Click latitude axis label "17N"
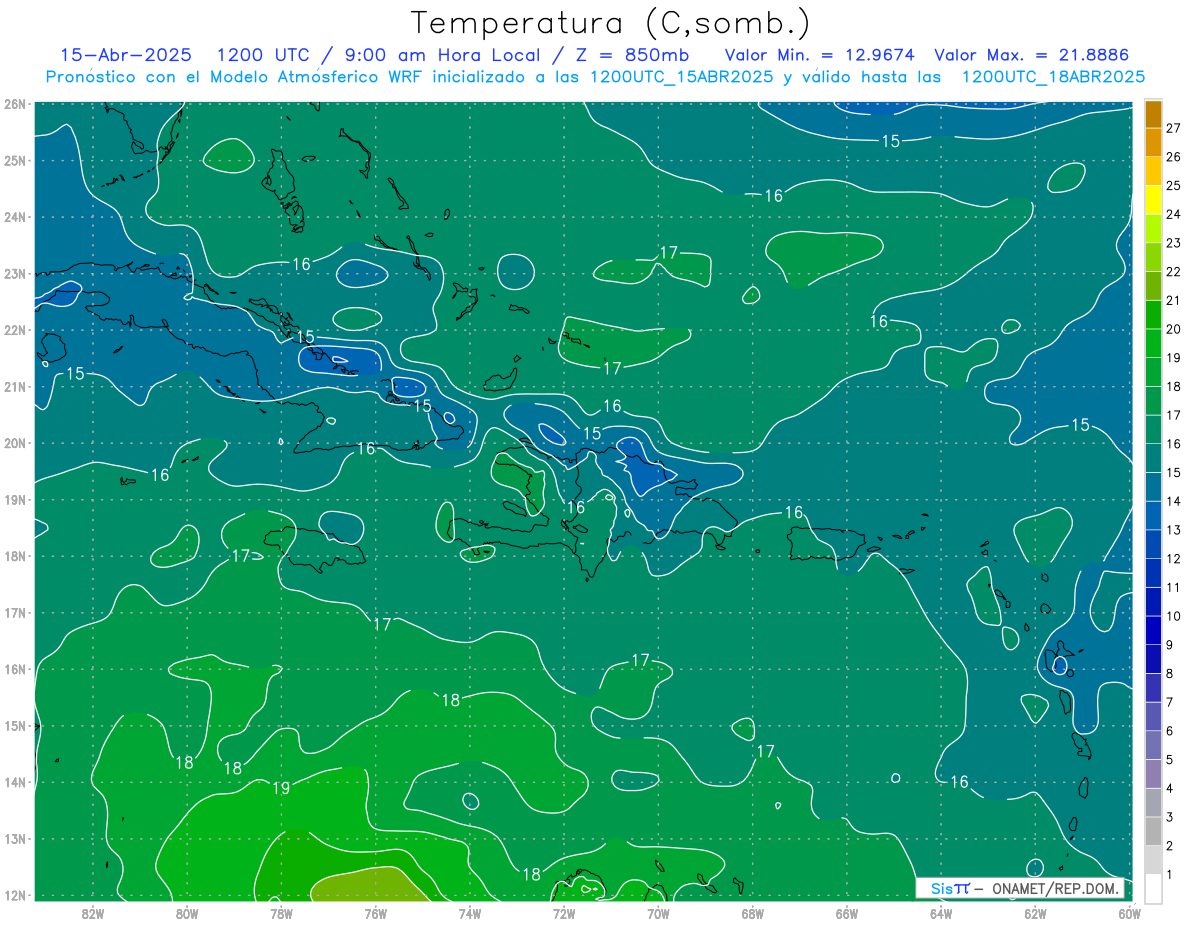This screenshot has height=927, width=1200. [14, 612]
